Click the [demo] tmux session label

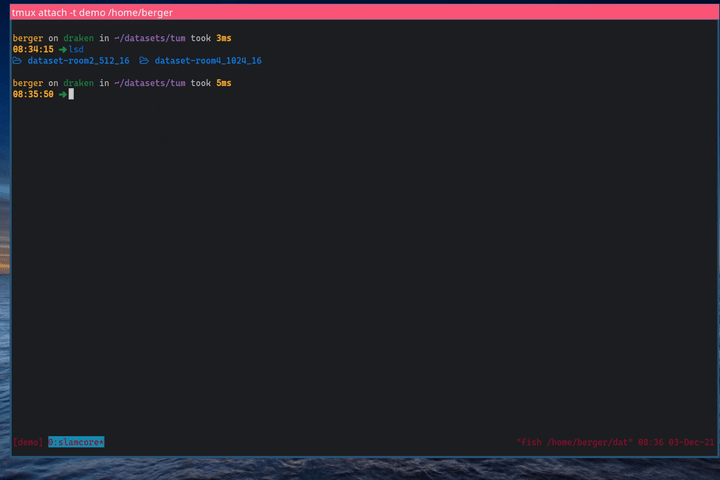(28, 442)
